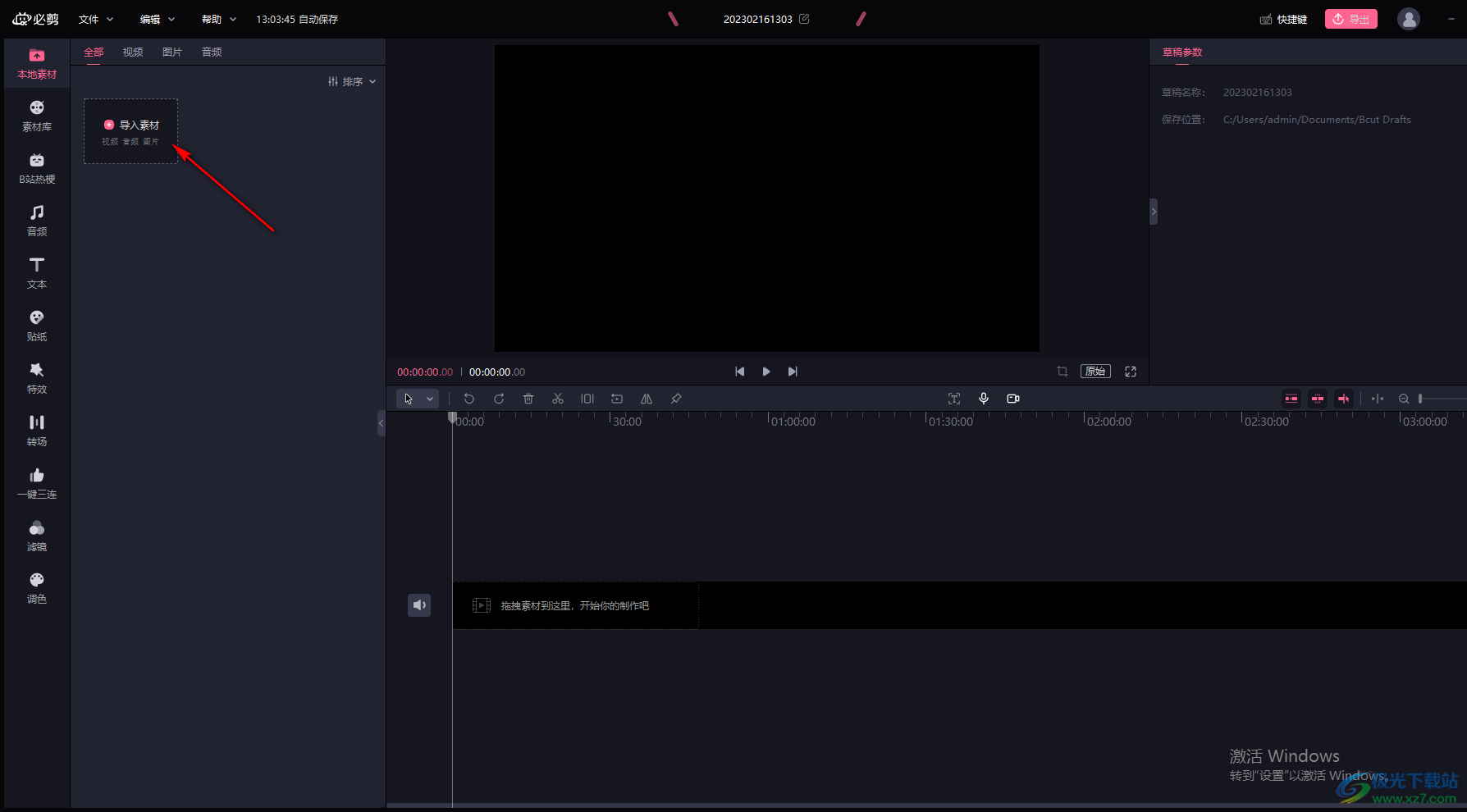
Task: Click the split-at-playhead alignment icon
Action: pyautogui.click(x=1378, y=399)
